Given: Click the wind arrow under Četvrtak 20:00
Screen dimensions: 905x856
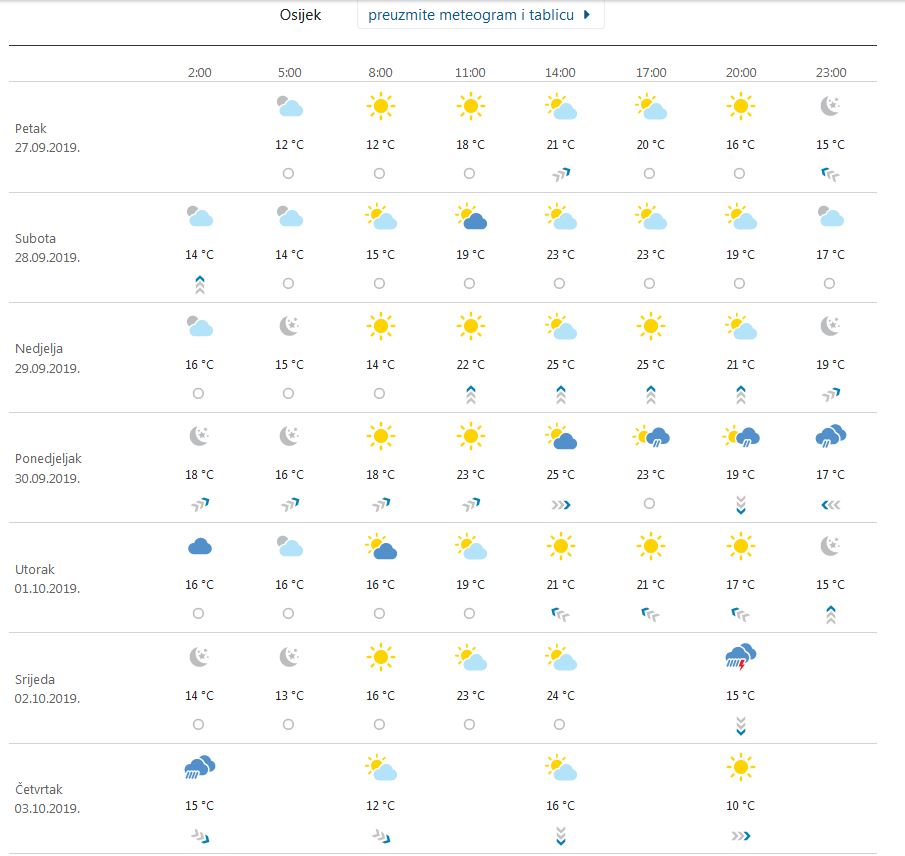Looking at the screenshot, I should 741,835.
